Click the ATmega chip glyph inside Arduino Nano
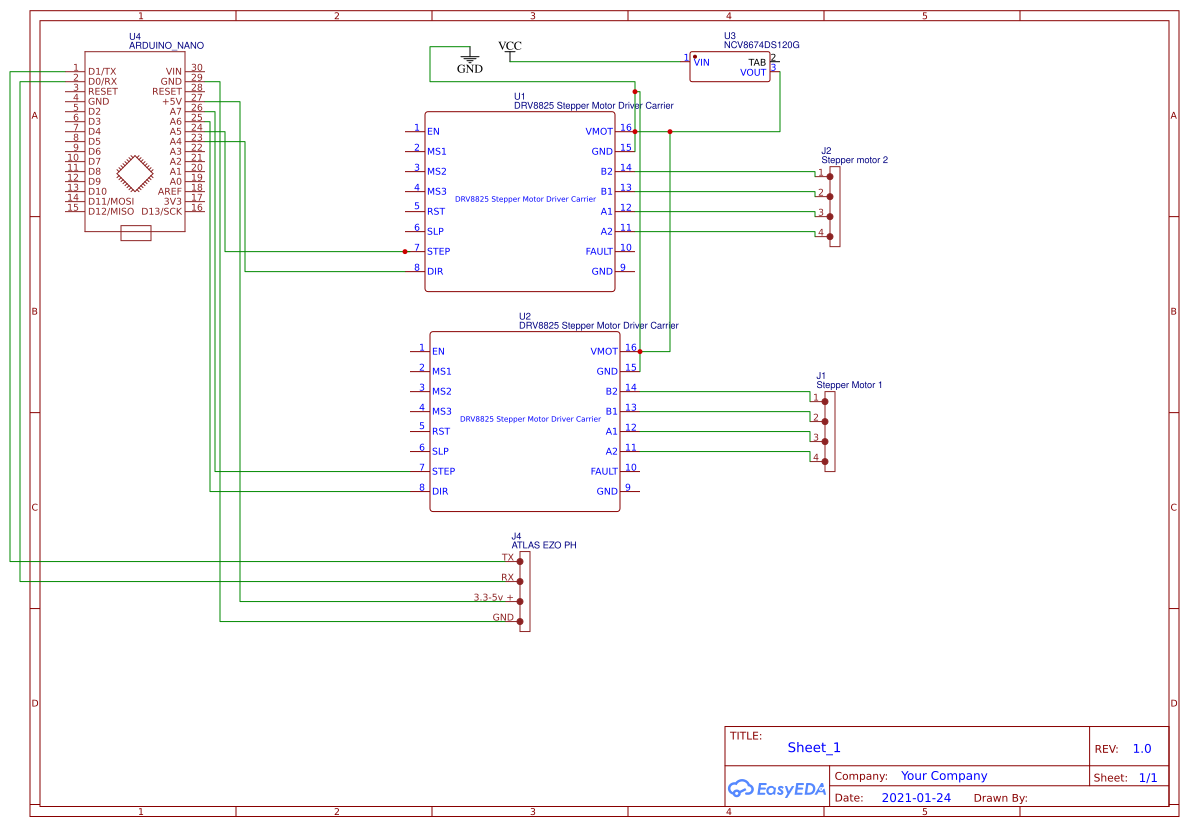Viewport: 1189px width, 827px height. pyautogui.click(x=136, y=172)
